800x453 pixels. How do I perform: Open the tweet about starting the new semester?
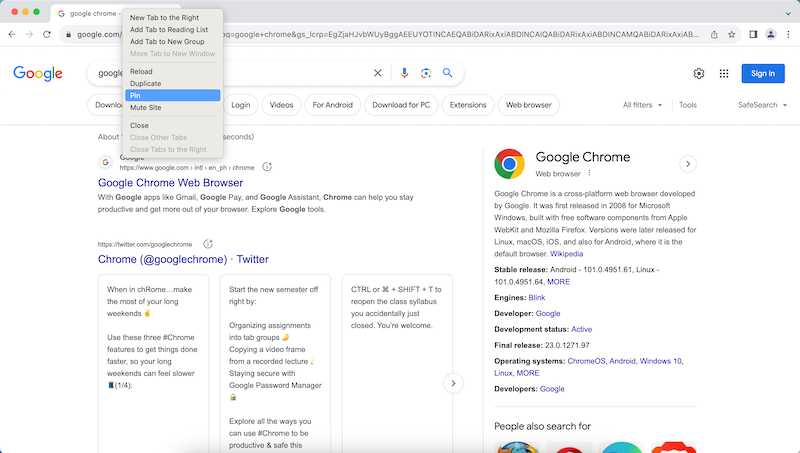pyautogui.click(x=275, y=363)
